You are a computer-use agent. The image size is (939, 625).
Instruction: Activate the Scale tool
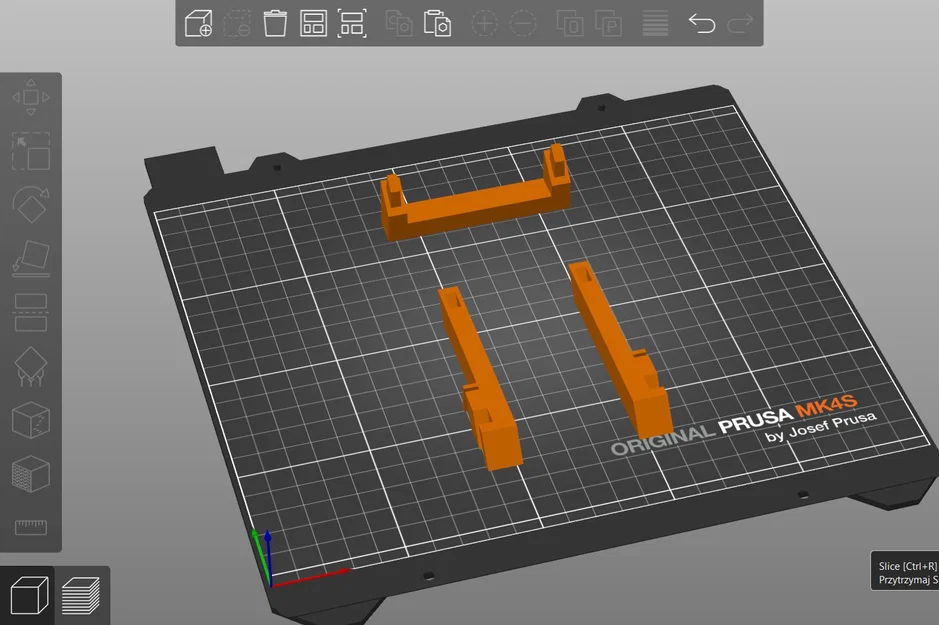coord(32,152)
